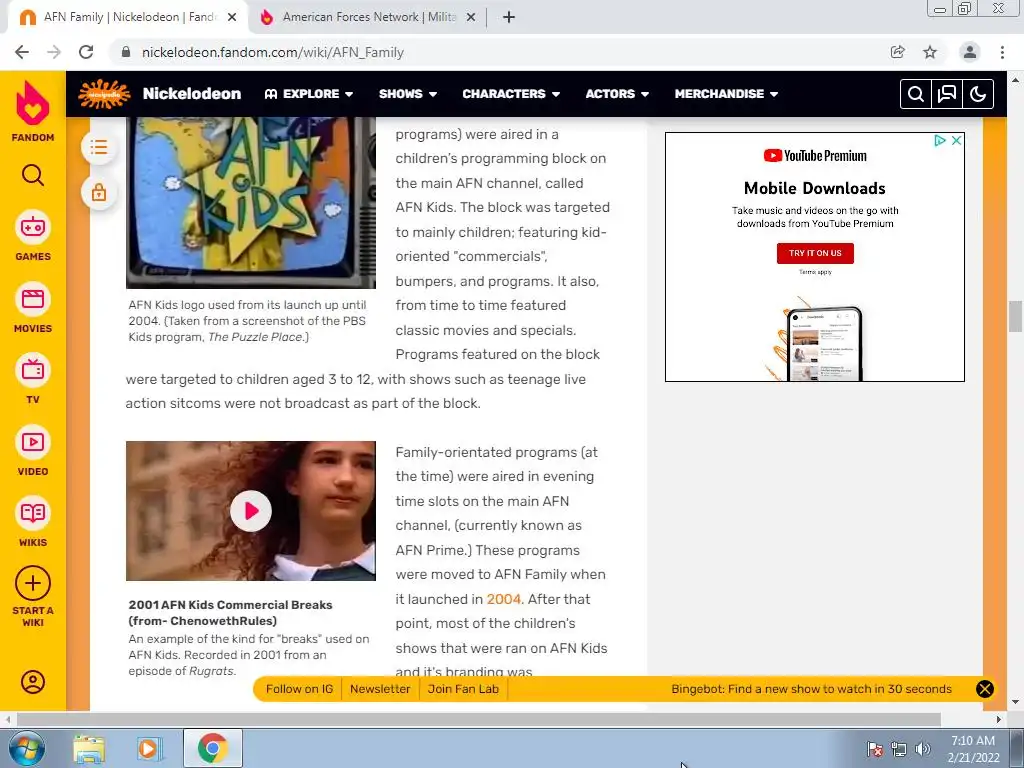Open Bingebot find a new show link
The height and width of the screenshot is (768, 1024).
[811, 689]
